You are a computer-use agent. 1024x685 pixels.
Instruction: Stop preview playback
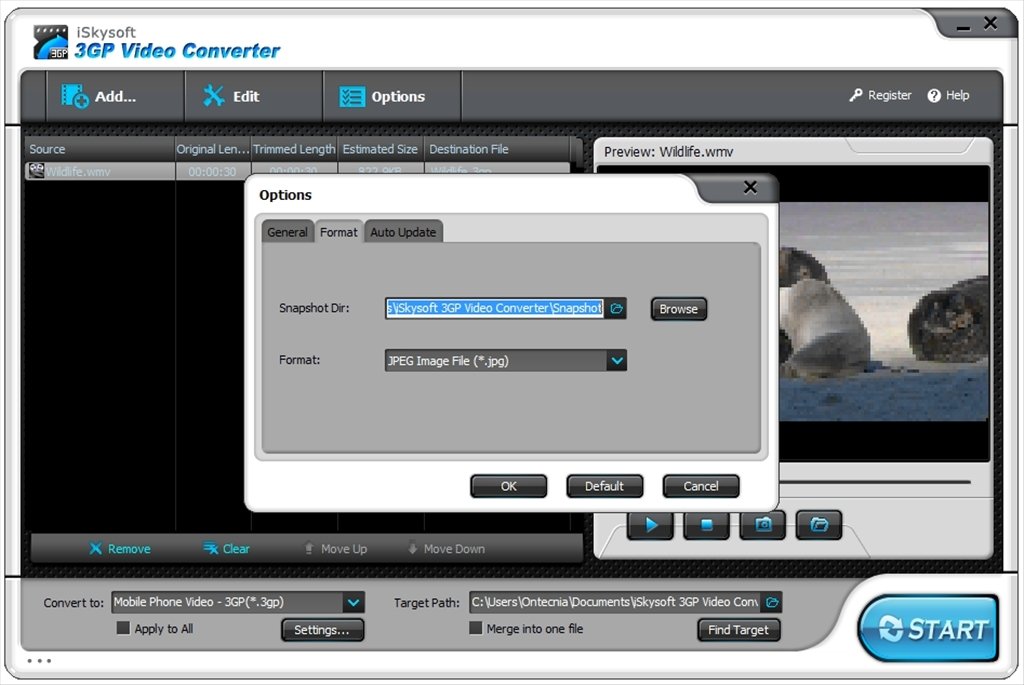pos(706,523)
